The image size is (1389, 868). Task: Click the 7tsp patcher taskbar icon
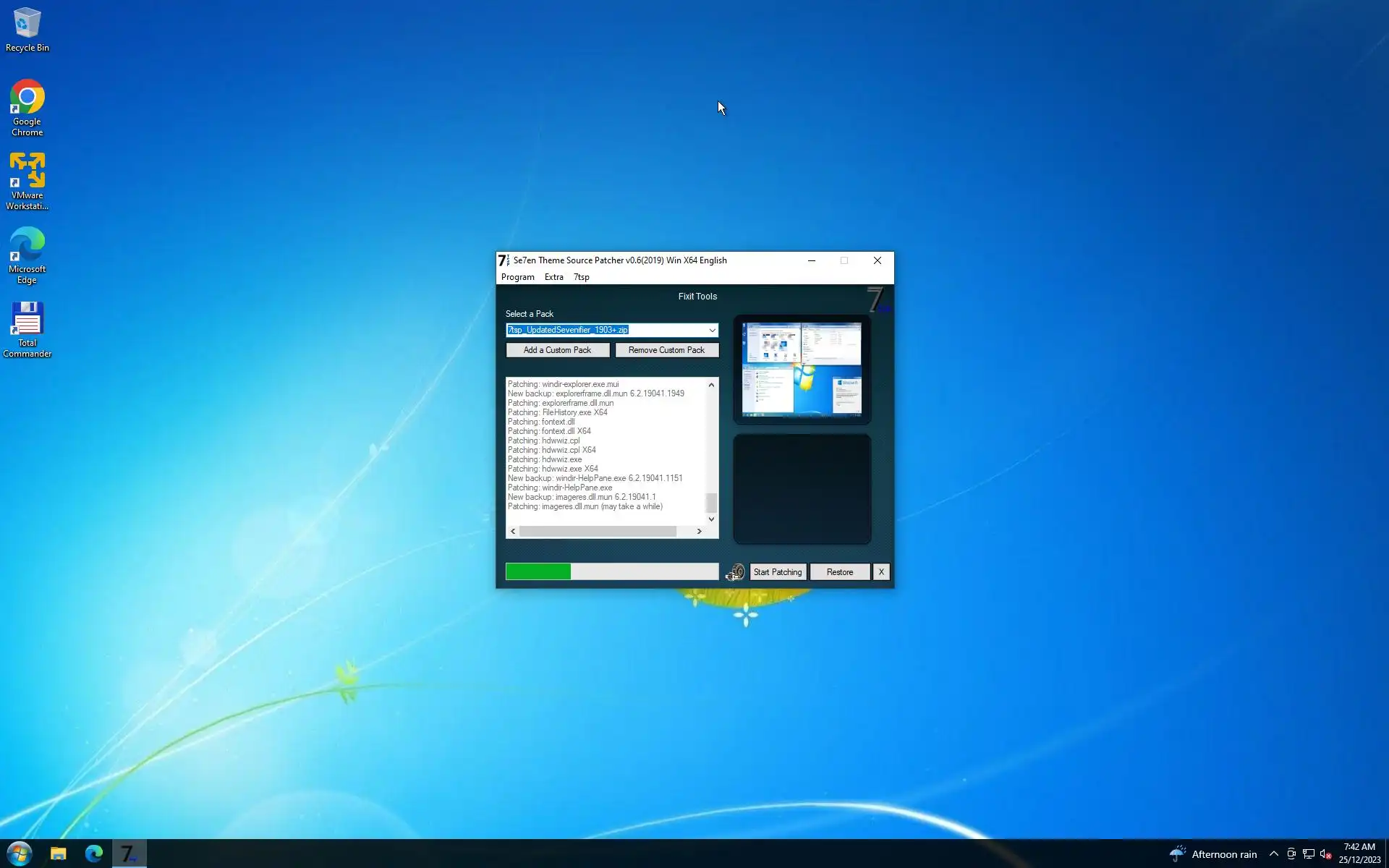[x=129, y=854]
